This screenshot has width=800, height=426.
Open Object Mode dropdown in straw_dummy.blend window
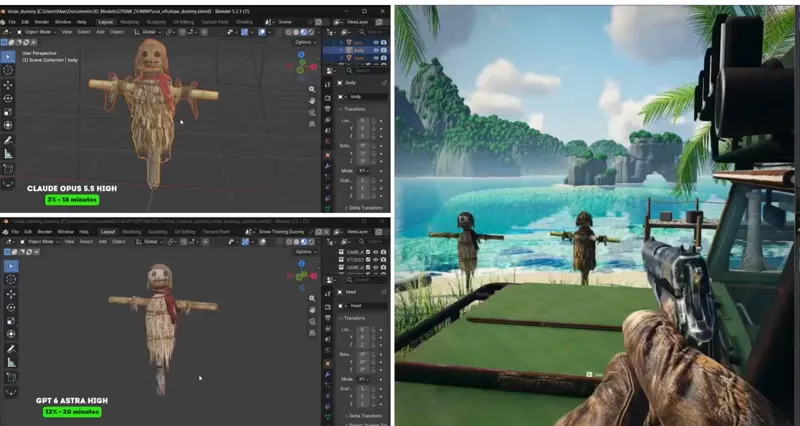(38, 32)
